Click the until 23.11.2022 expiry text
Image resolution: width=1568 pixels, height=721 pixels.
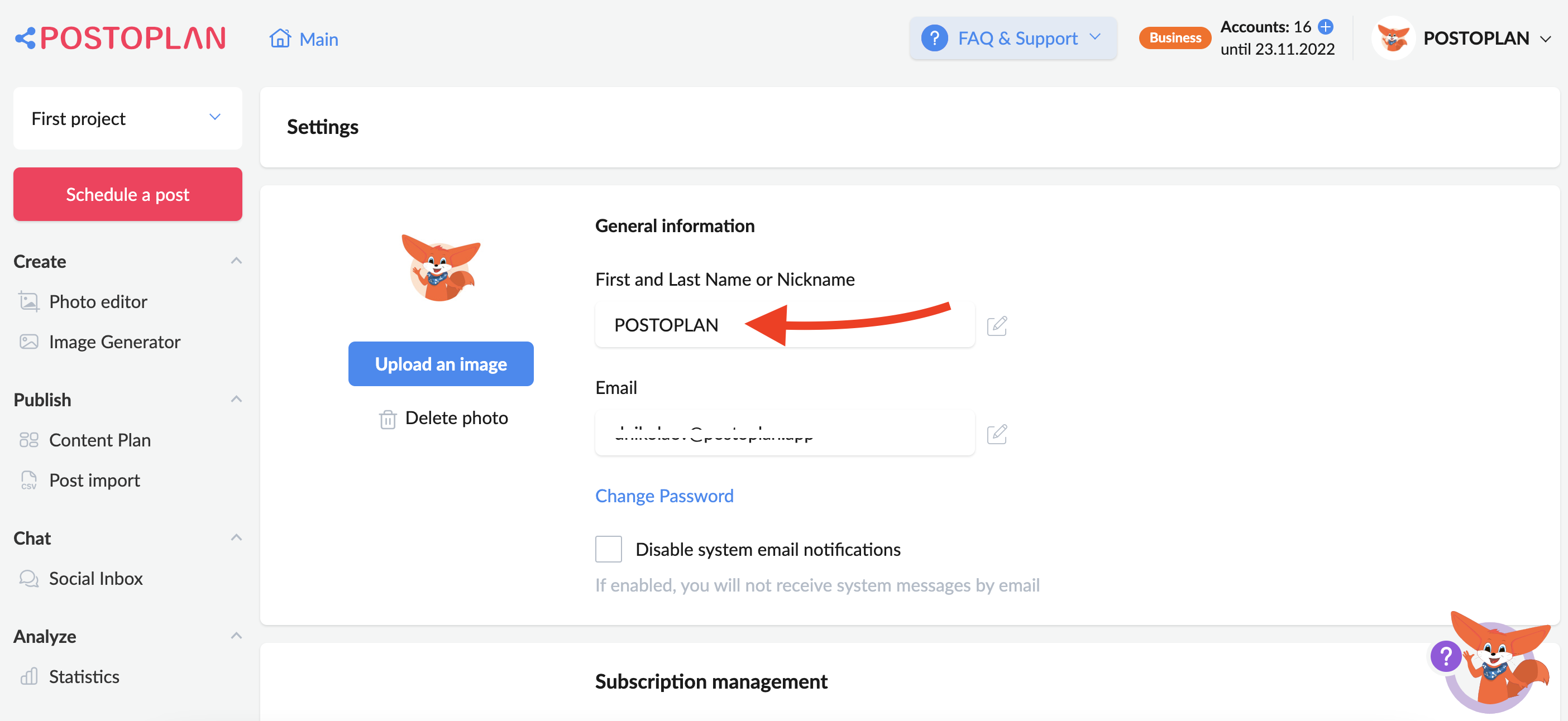(1277, 49)
